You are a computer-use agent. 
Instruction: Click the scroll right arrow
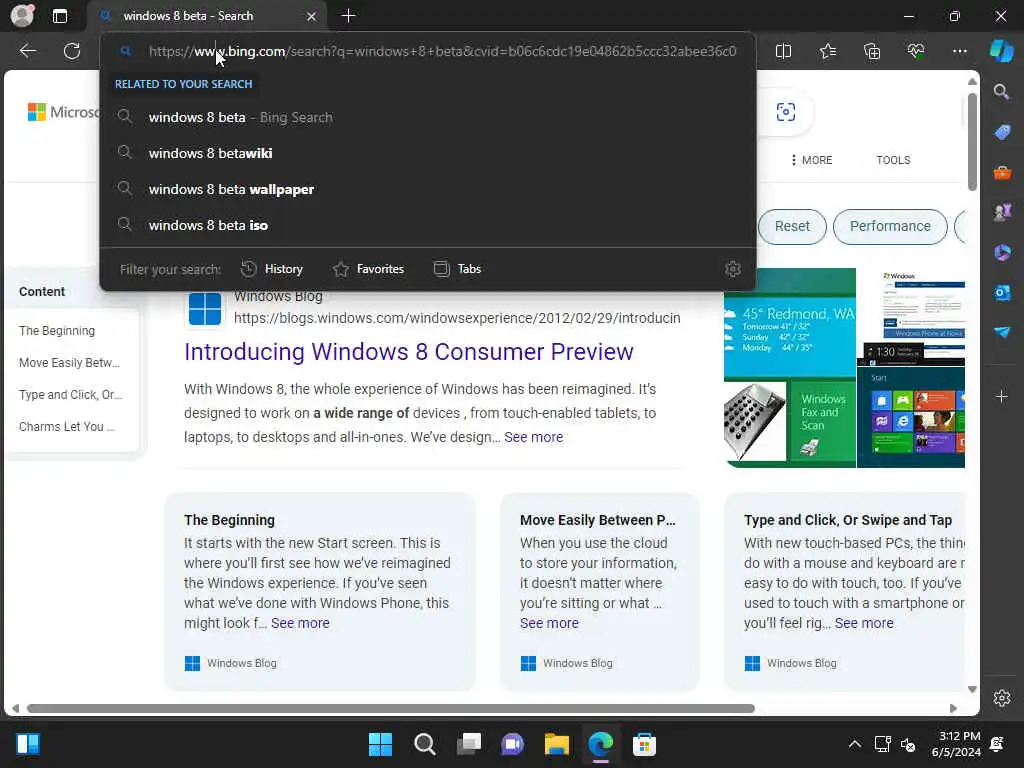tap(953, 709)
